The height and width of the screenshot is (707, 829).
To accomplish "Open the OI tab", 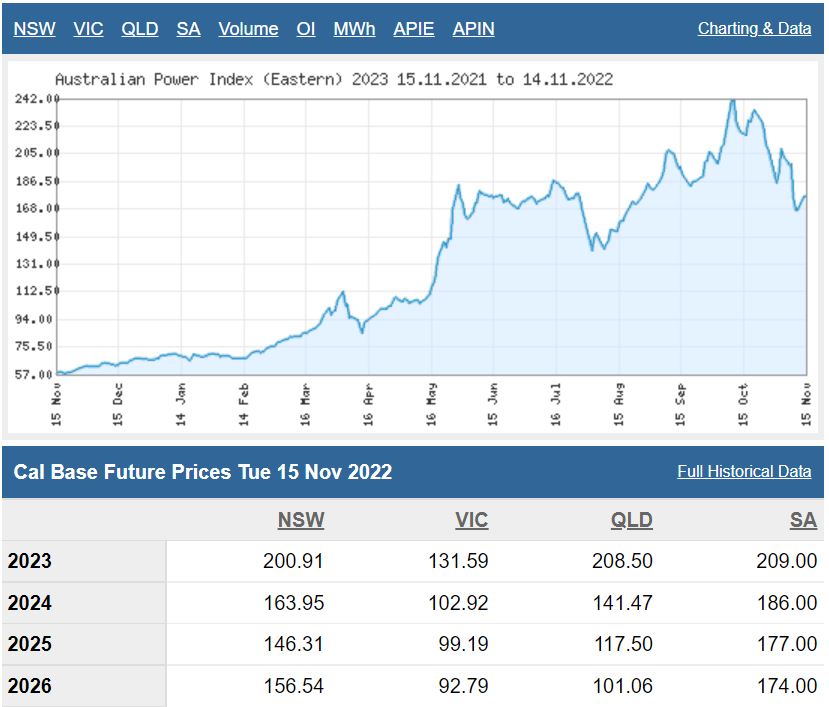I will [306, 29].
